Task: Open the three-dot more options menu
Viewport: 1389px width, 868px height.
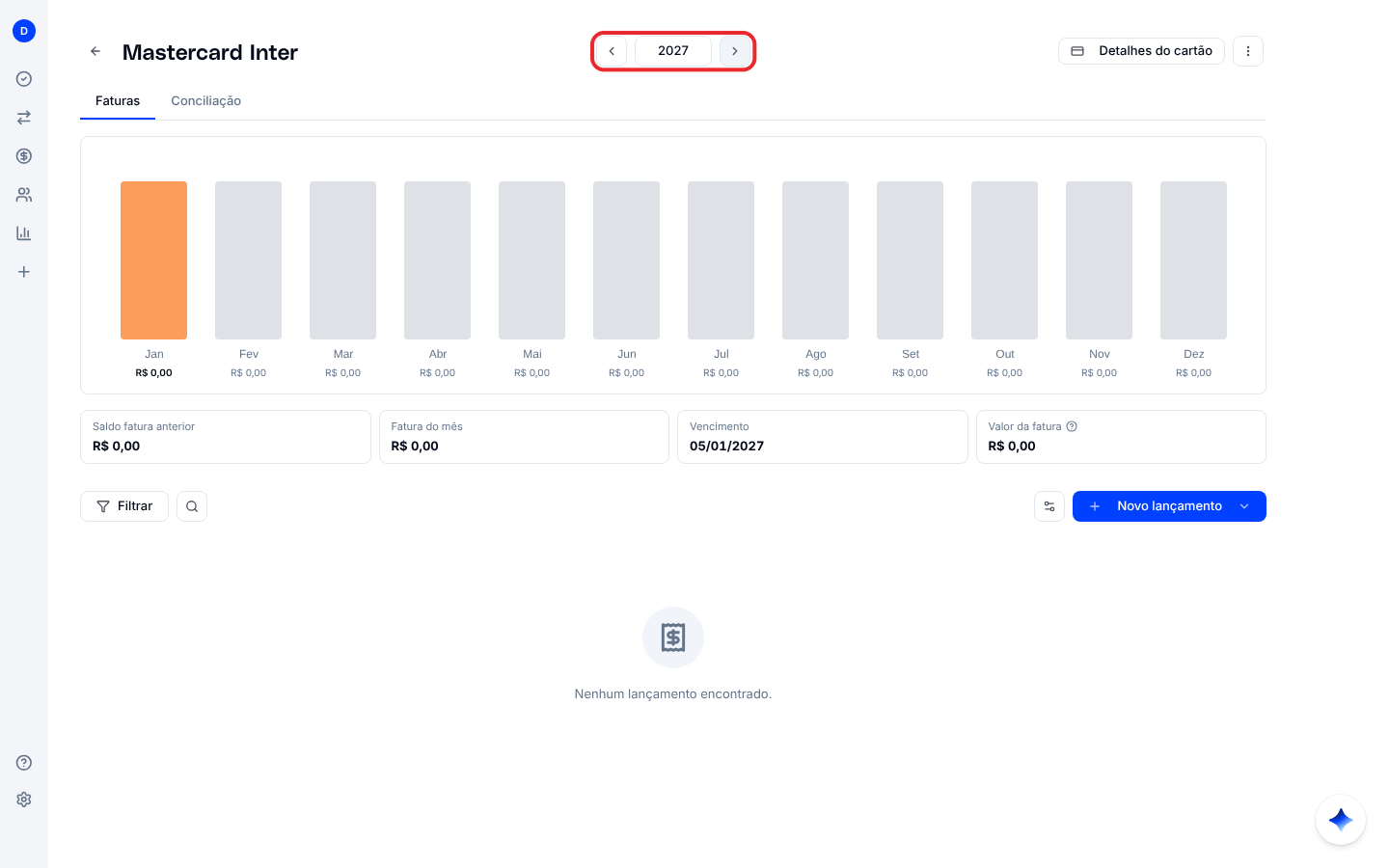Action: pos(1248,51)
